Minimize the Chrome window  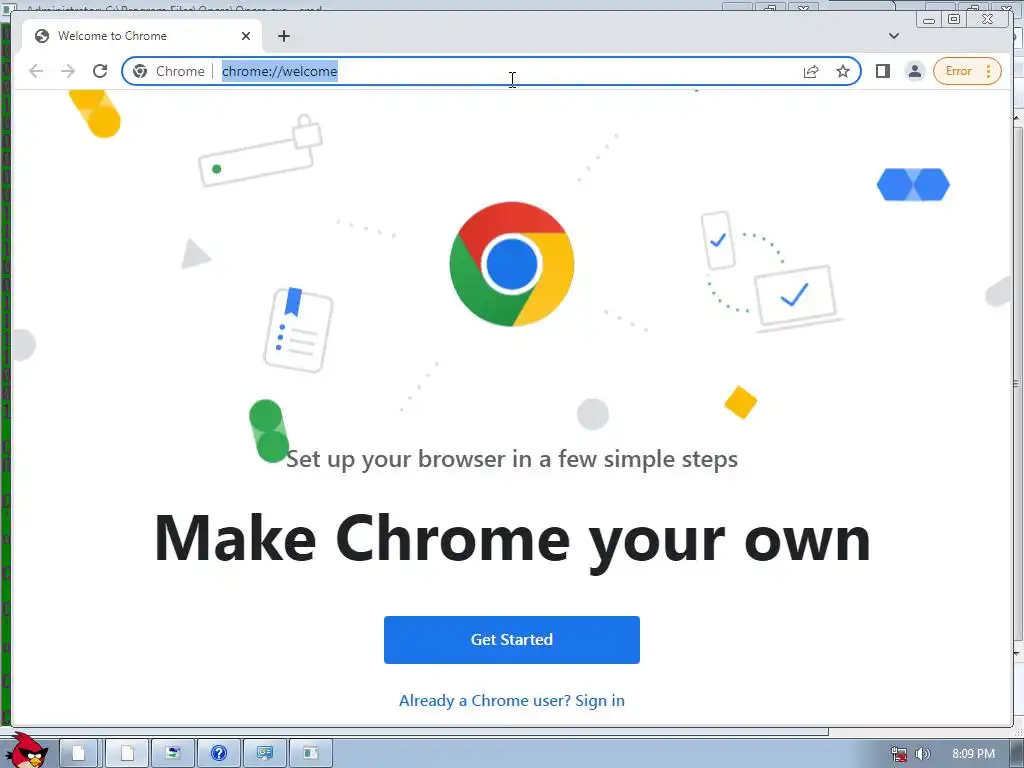pos(929,20)
